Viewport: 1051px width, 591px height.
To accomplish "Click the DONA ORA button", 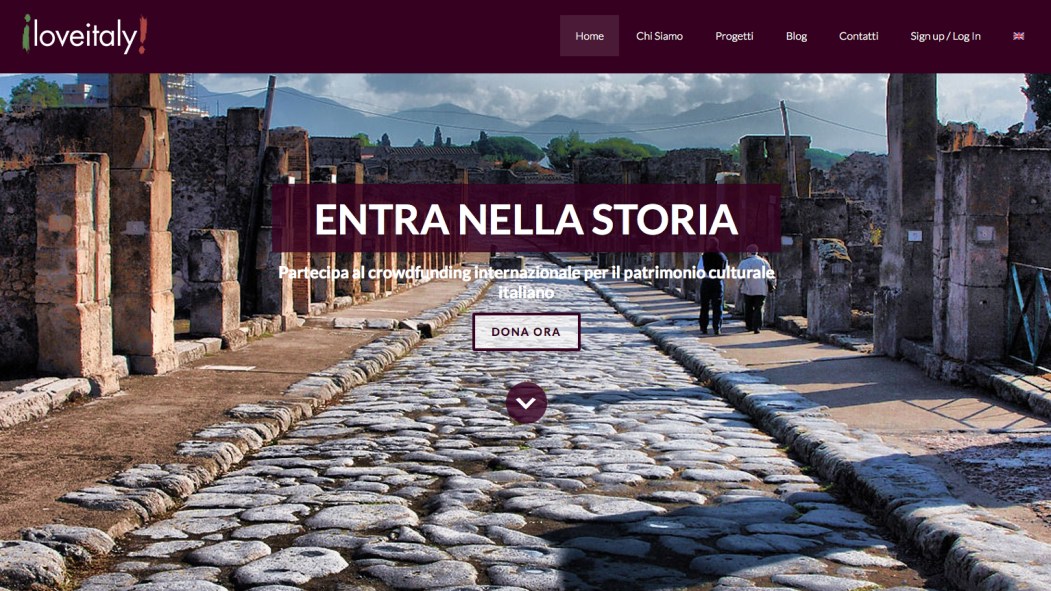I will point(526,332).
